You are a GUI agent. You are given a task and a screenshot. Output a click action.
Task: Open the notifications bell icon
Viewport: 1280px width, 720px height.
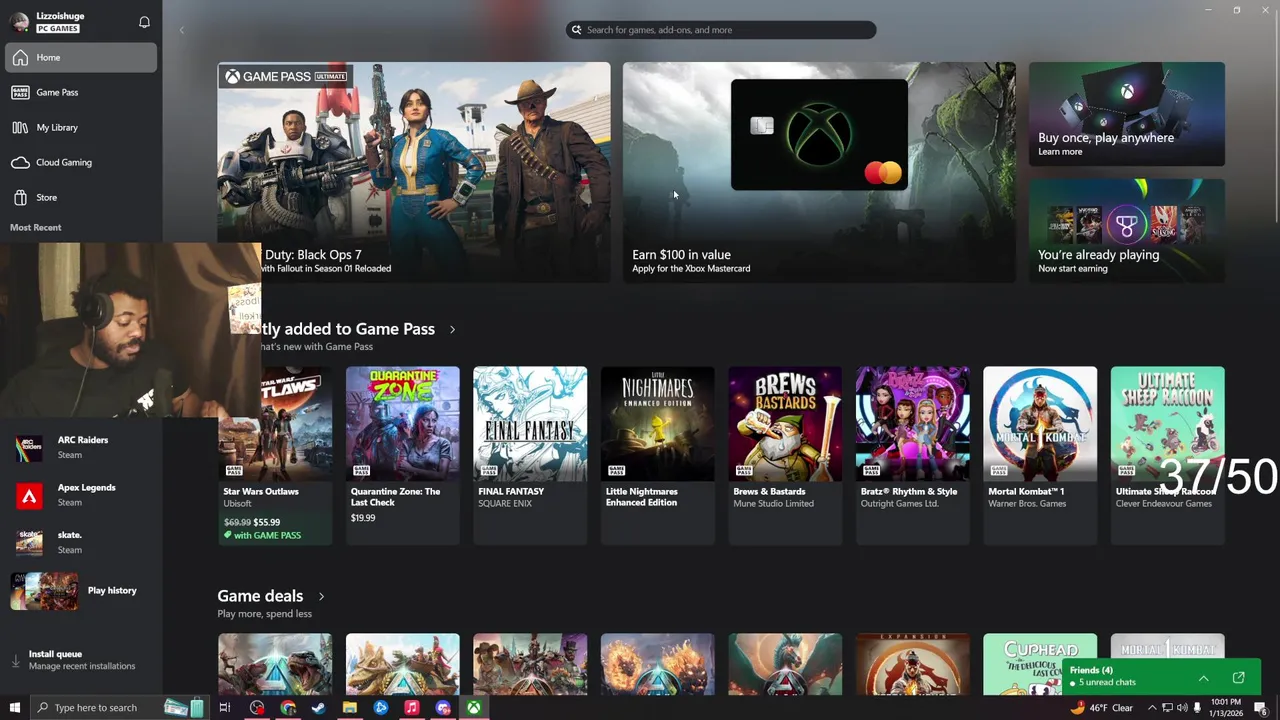(144, 22)
